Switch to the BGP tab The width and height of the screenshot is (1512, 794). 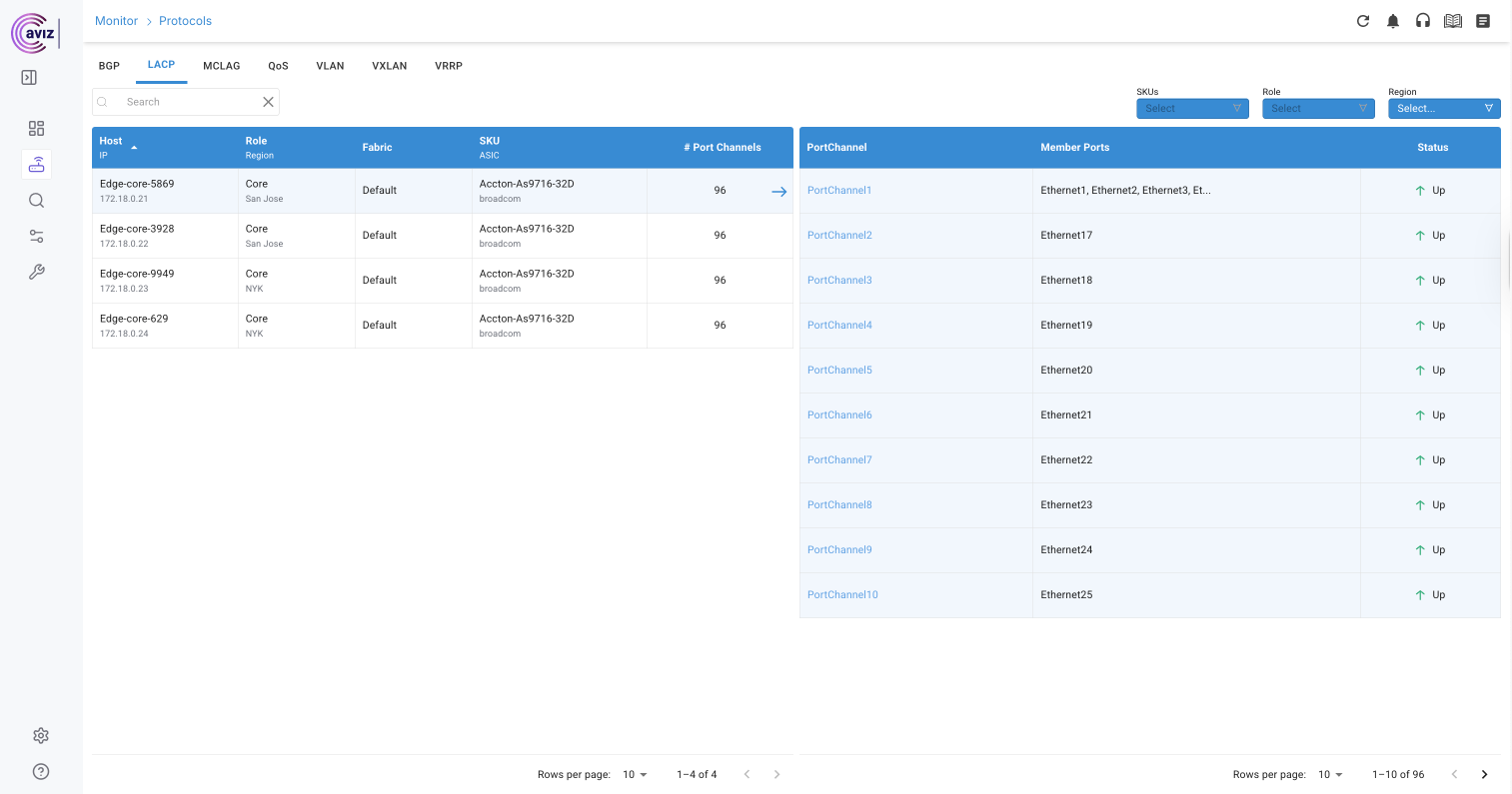pyautogui.click(x=109, y=66)
